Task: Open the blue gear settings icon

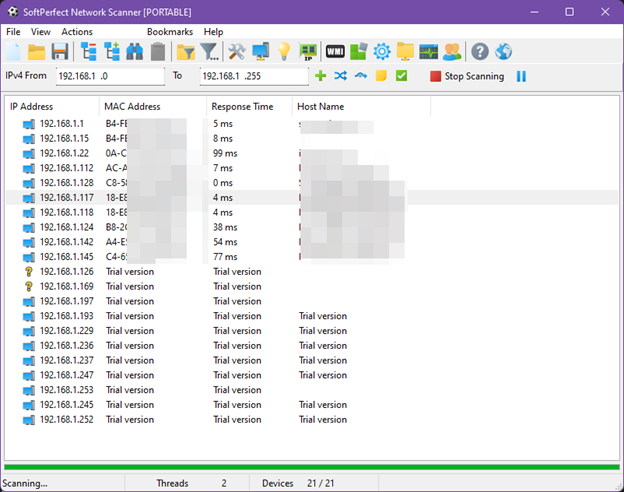Action: click(381, 51)
